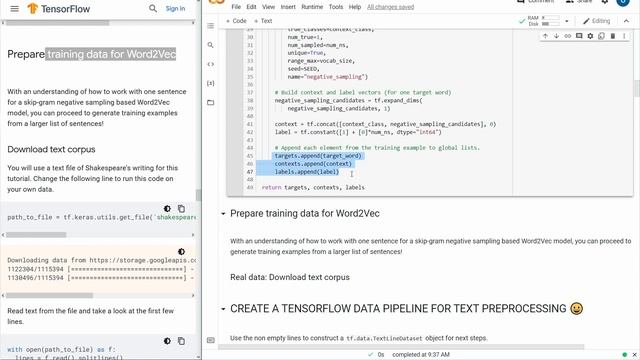640x360 pixels.
Task: Open the RAM Disk runtime dropdown arrow
Action: (x=567, y=21)
